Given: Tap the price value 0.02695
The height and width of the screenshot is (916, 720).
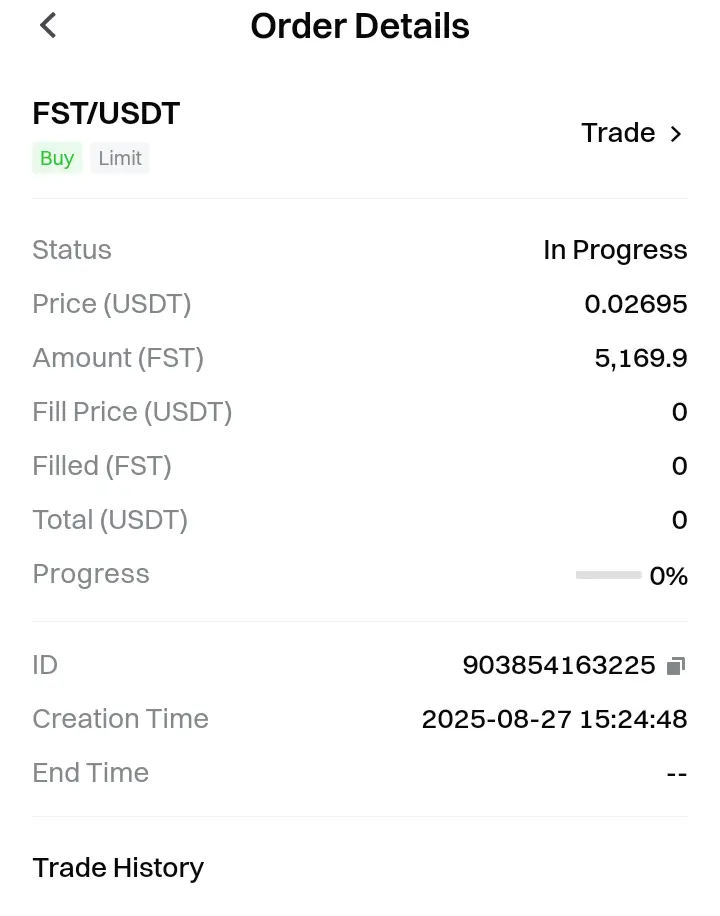Looking at the screenshot, I should click(635, 304).
